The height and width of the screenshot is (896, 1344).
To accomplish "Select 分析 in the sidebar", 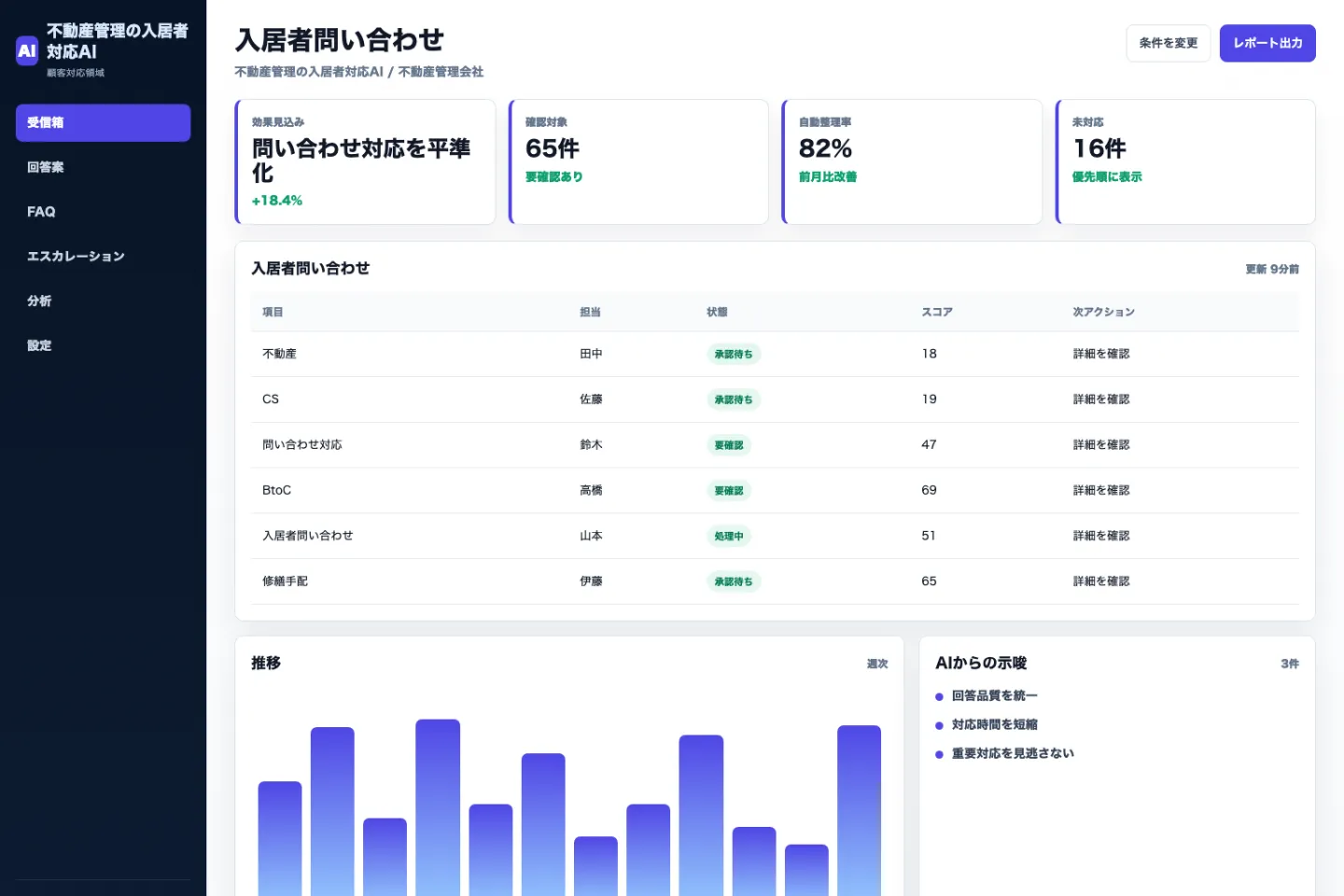I will 103,301.
